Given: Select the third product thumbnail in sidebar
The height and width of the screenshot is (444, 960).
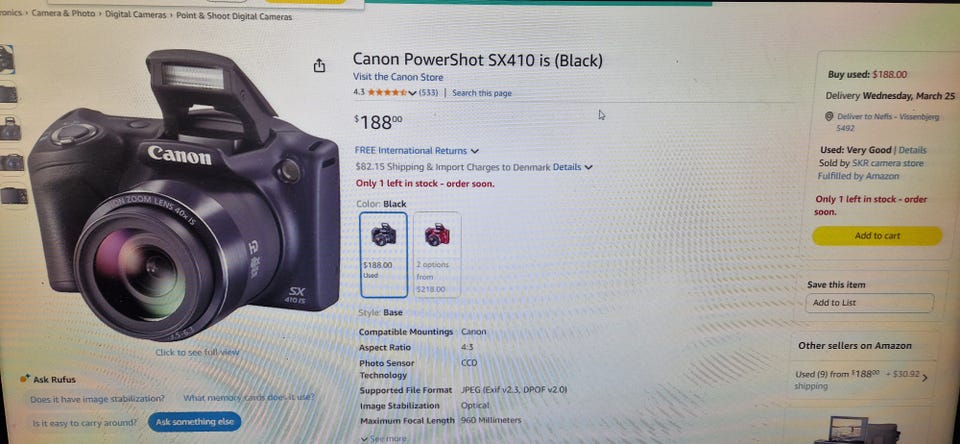Looking at the screenshot, I should point(10,129).
